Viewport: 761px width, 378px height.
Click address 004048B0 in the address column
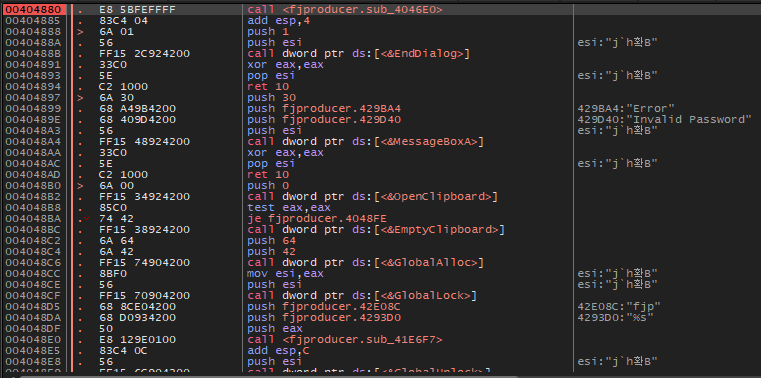pos(33,186)
